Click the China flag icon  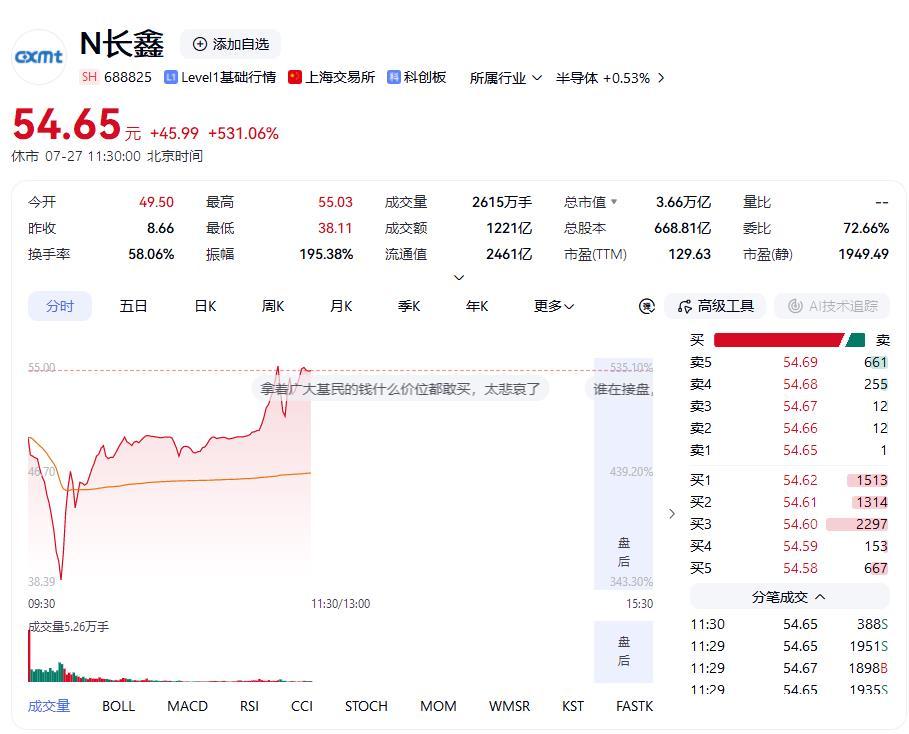coord(295,77)
